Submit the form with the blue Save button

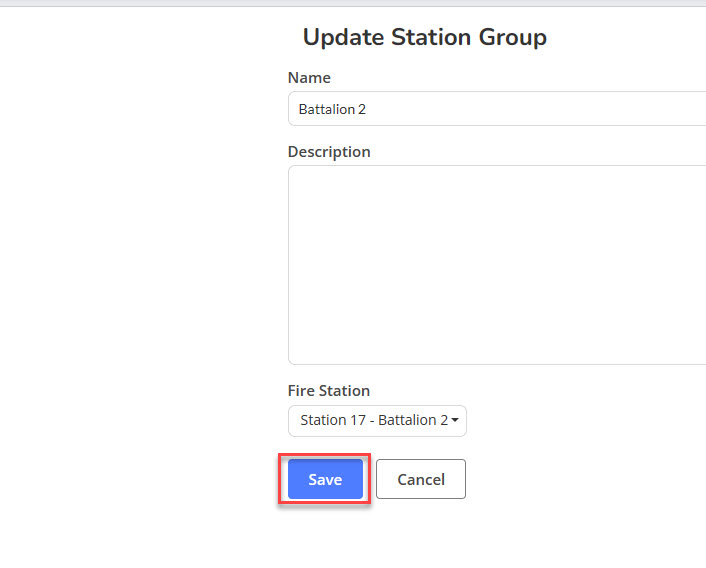(x=325, y=479)
